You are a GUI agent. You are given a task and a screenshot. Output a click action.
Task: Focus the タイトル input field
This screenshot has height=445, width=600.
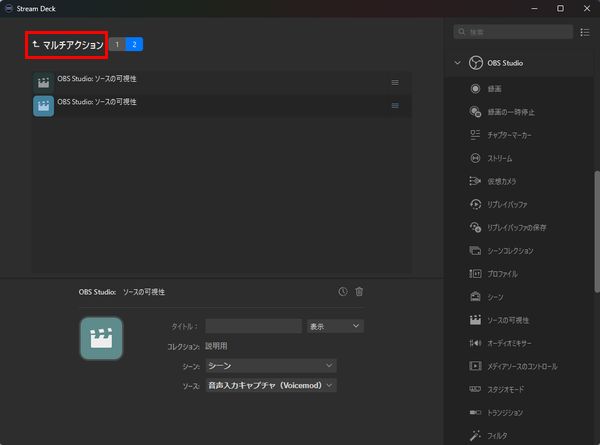coord(253,326)
